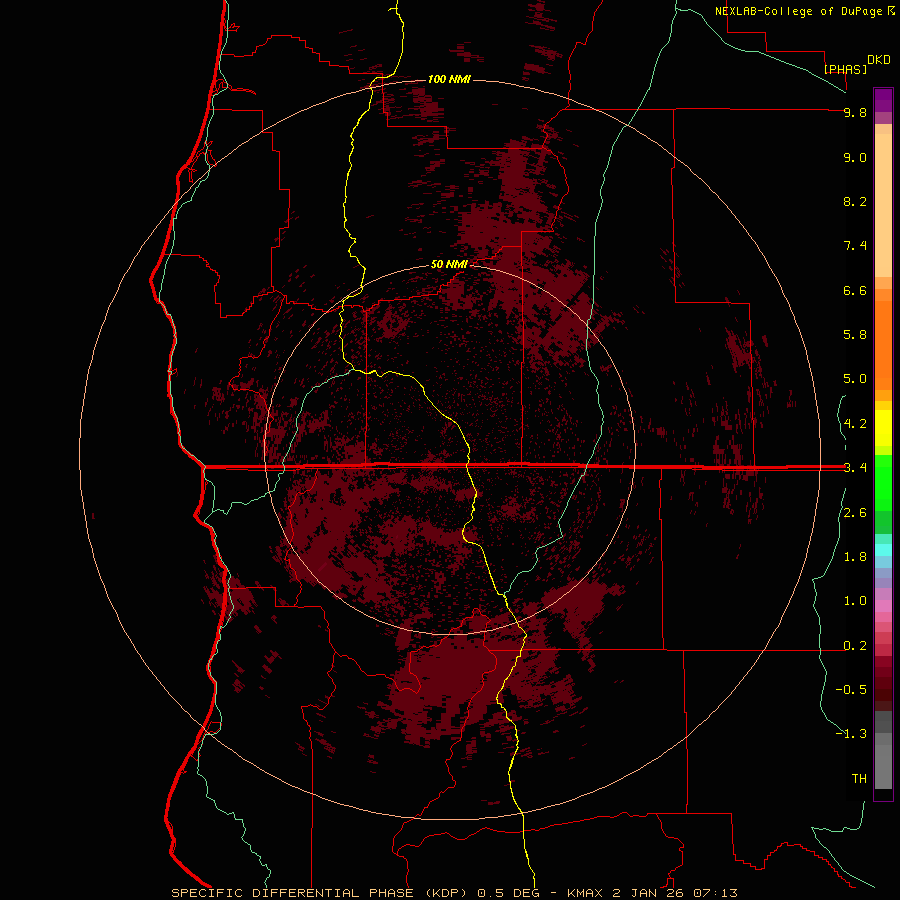Pick the yellow color bar segment

point(883,428)
